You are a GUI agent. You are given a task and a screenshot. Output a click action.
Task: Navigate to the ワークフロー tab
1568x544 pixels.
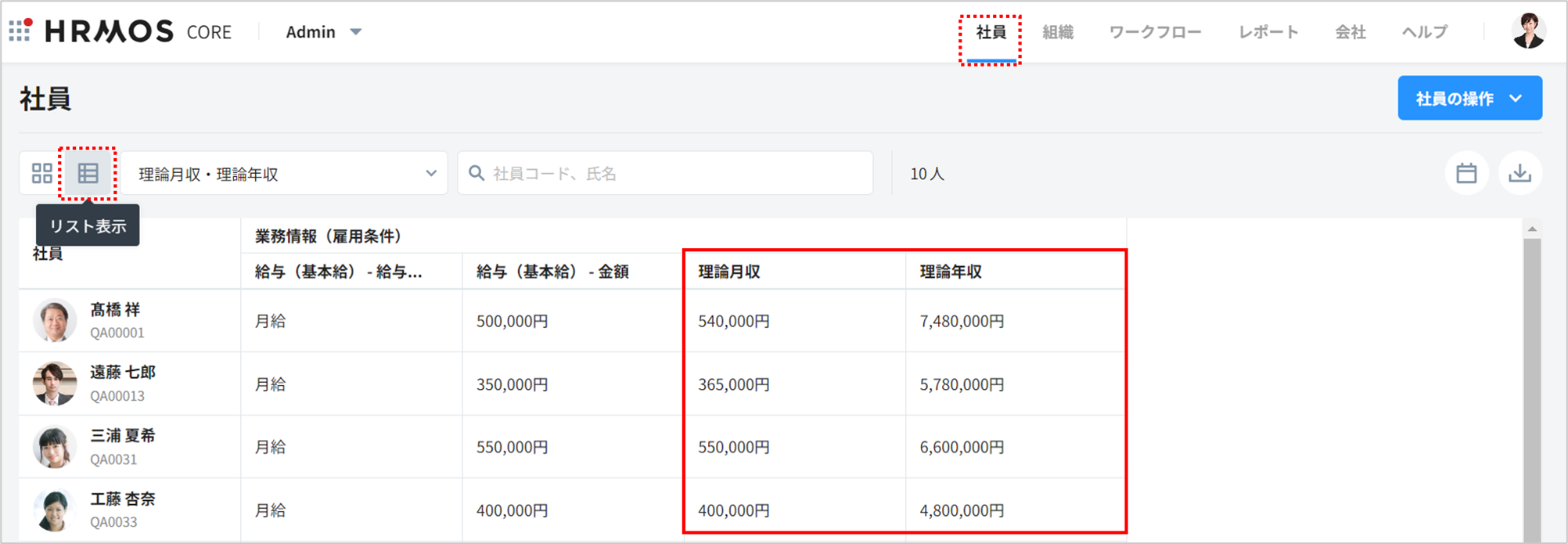pos(1155,32)
